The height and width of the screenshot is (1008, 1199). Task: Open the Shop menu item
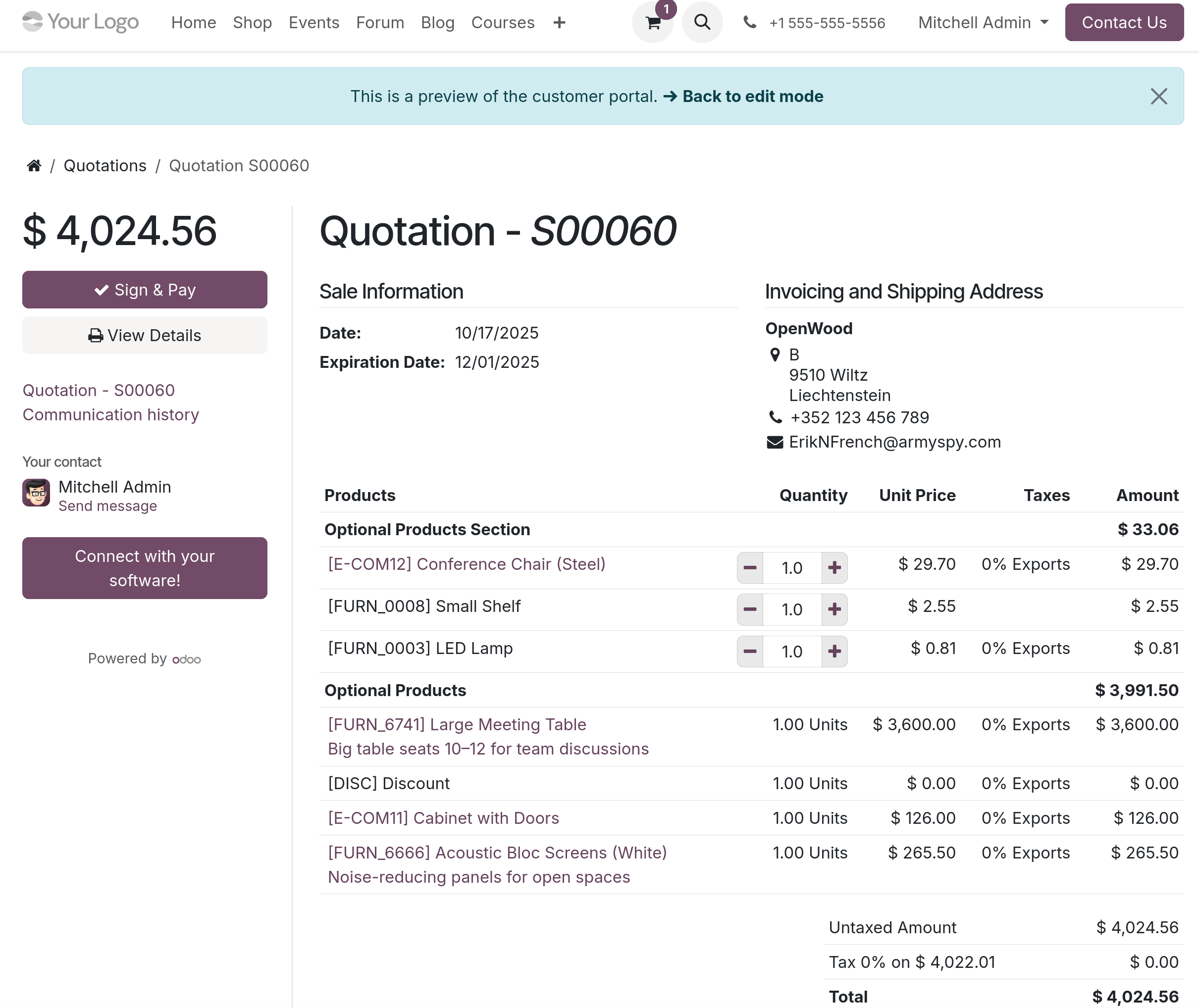tap(252, 23)
